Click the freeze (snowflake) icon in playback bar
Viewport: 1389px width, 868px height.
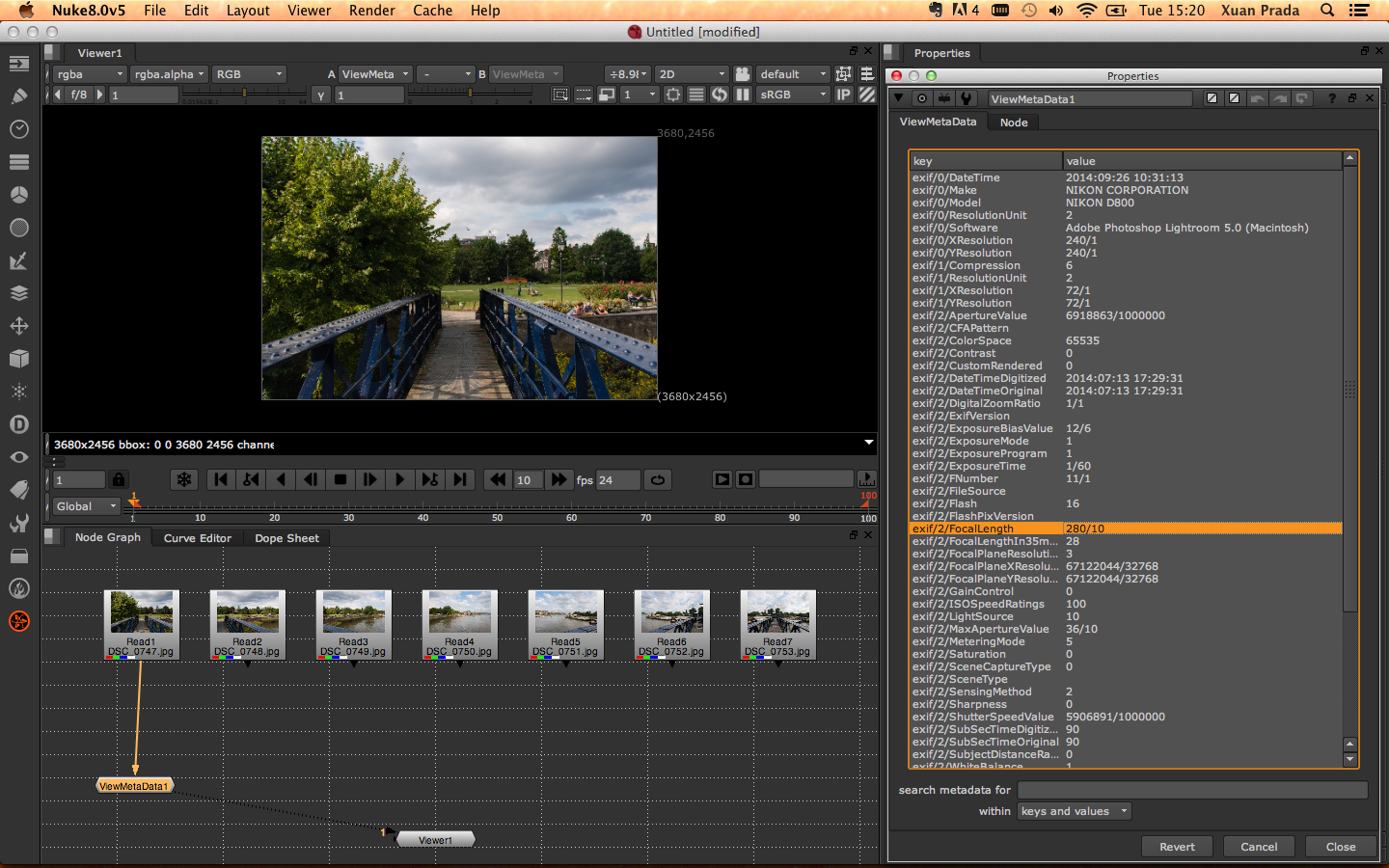pyautogui.click(x=184, y=479)
